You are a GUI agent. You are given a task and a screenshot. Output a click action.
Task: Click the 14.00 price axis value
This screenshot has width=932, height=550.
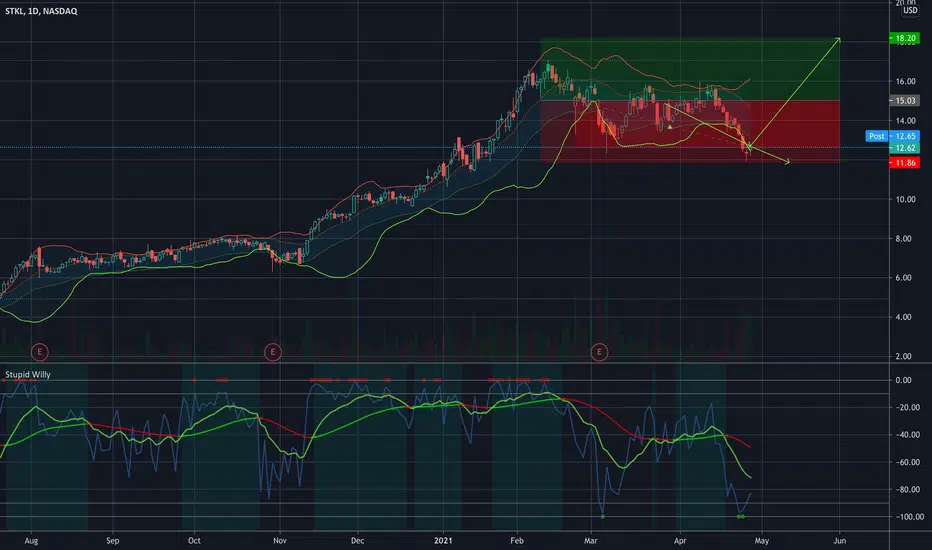906,121
